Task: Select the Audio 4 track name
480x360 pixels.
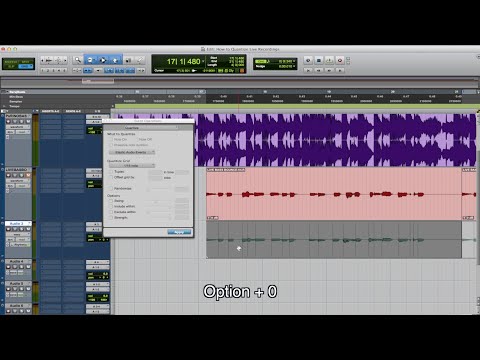Action: (17, 261)
